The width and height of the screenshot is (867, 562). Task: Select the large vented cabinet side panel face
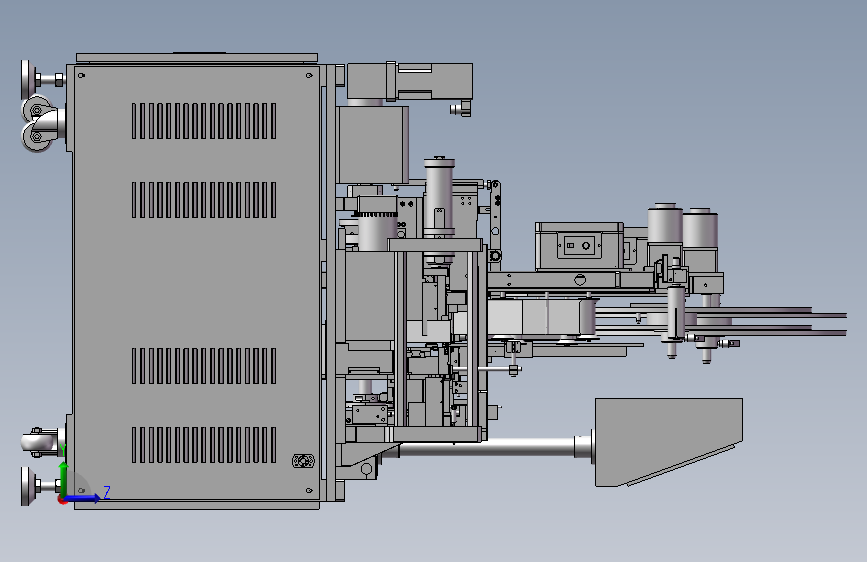[196, 283]
